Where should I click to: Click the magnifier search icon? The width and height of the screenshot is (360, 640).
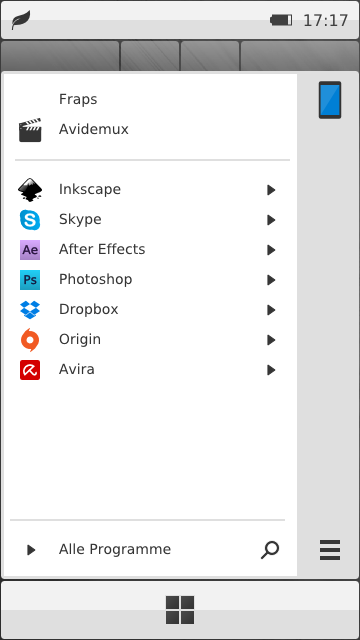270,550
